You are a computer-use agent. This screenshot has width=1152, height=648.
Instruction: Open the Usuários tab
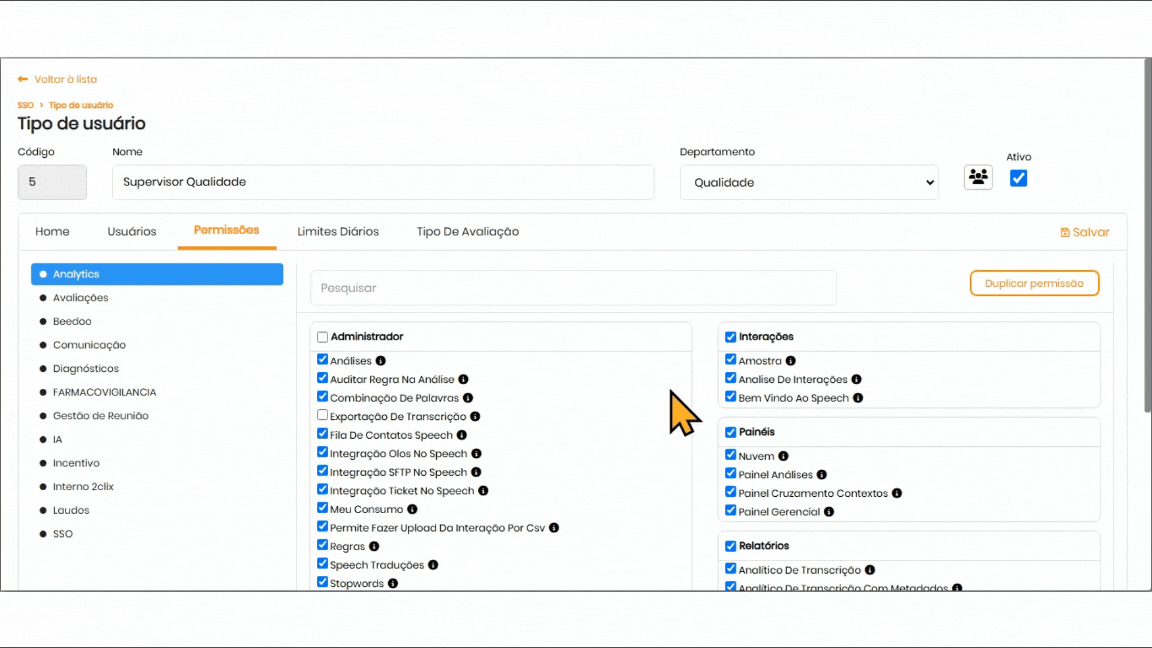tap(132, 232)
